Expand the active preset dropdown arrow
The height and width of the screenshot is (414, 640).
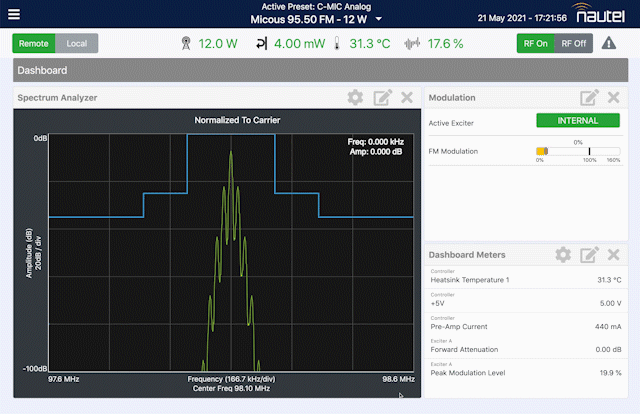tap(378, 19)
